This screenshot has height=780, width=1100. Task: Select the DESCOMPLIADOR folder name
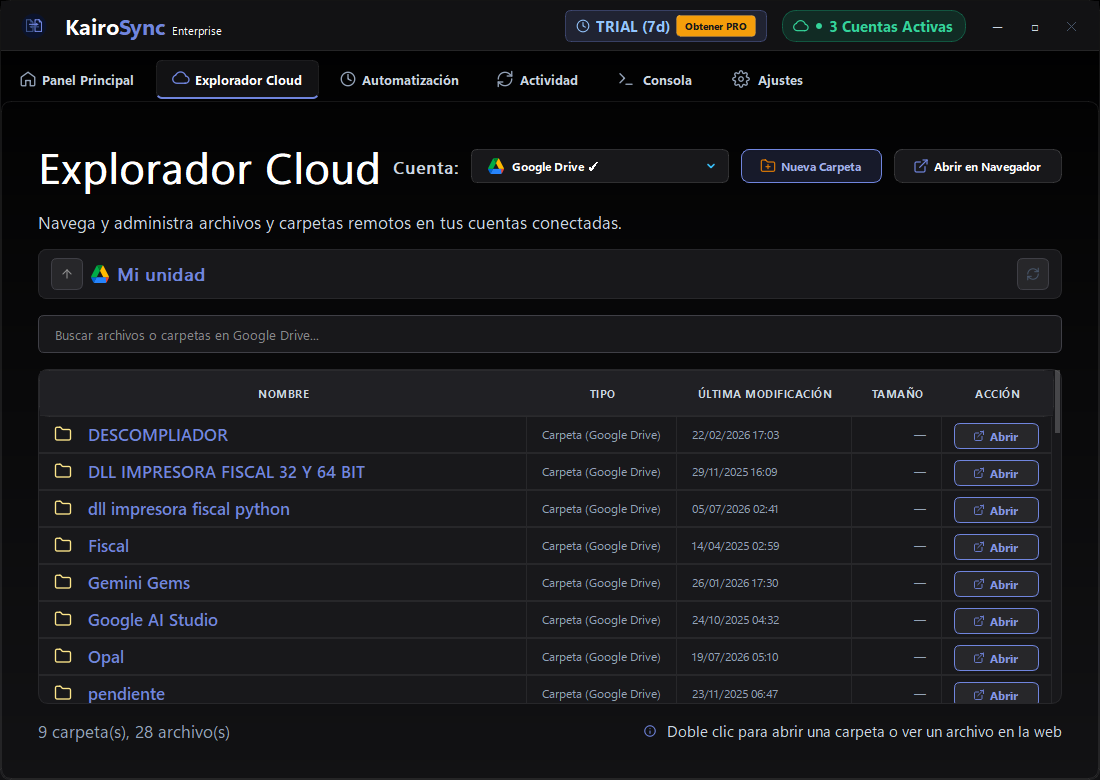click(x=158, y=435)
